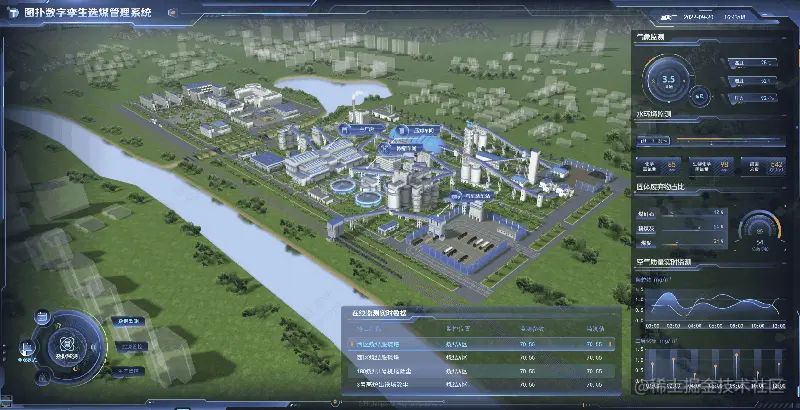This screenshot has height=410, width=800.
Task: Select the third weather reading bar next to gauge
Action: pos(753,97)
